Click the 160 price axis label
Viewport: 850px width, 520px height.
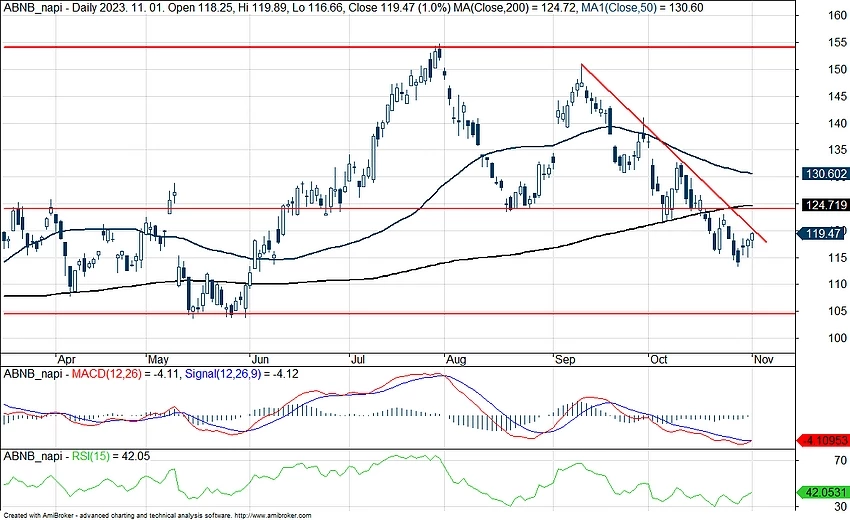tap(838, 15)
